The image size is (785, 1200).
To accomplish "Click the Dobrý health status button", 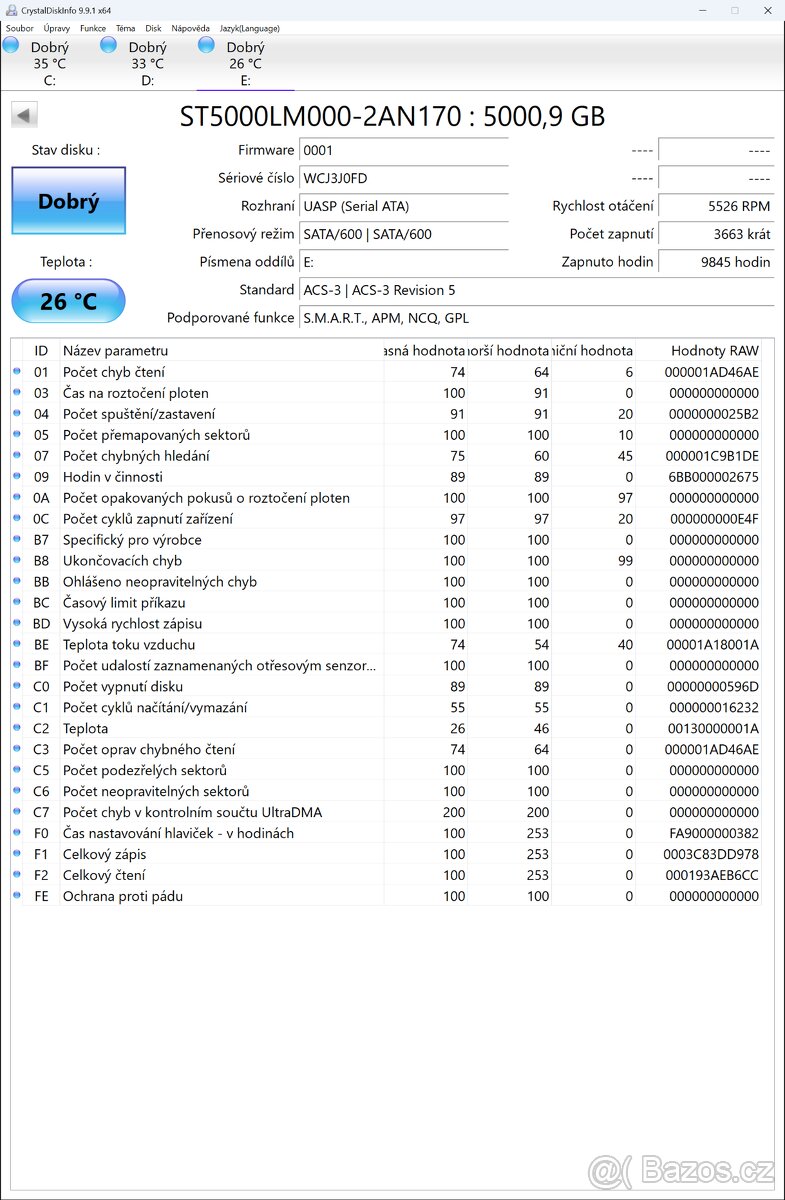I will (x=68, y=201).
